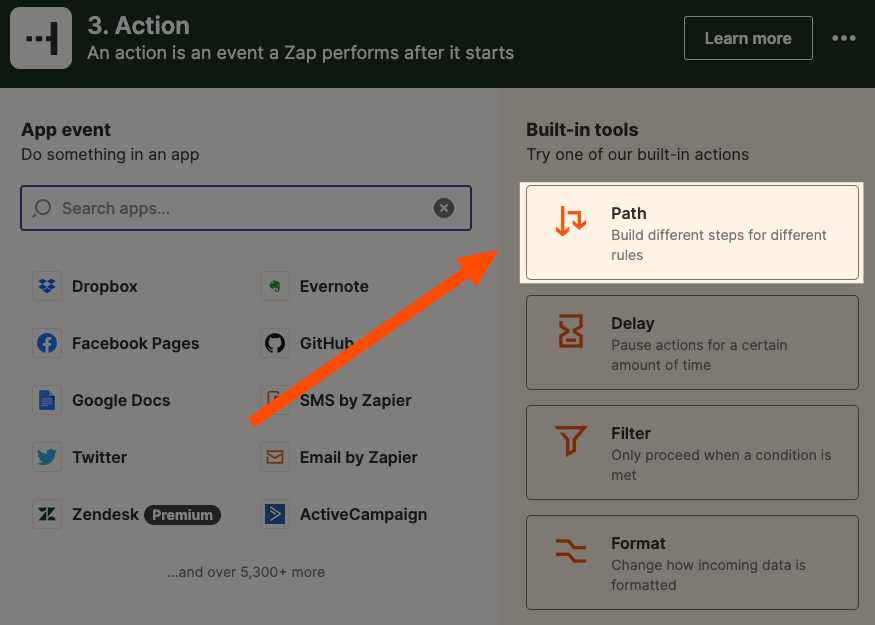Click the Action step icon in header
The image size is (875, 625).
coord(41,38)
